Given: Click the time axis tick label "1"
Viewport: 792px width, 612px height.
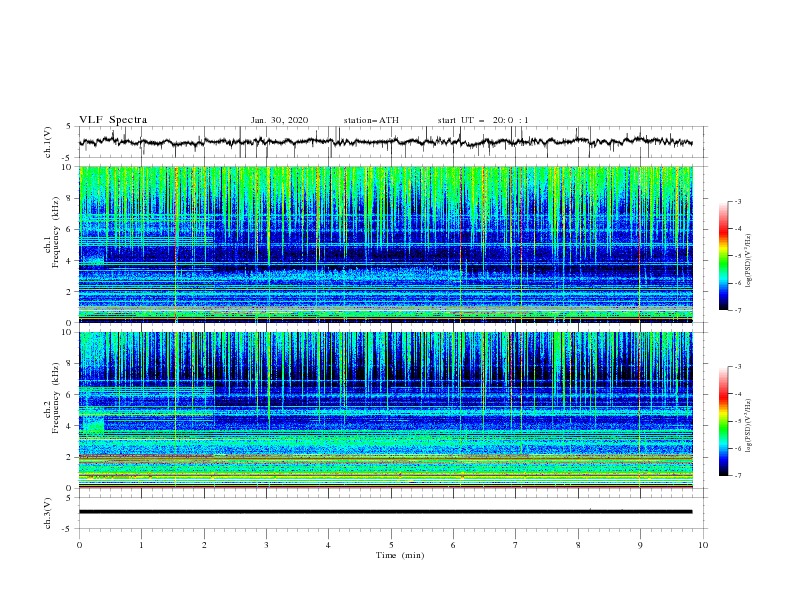Looking at the screenshot, I should [141, 545].
